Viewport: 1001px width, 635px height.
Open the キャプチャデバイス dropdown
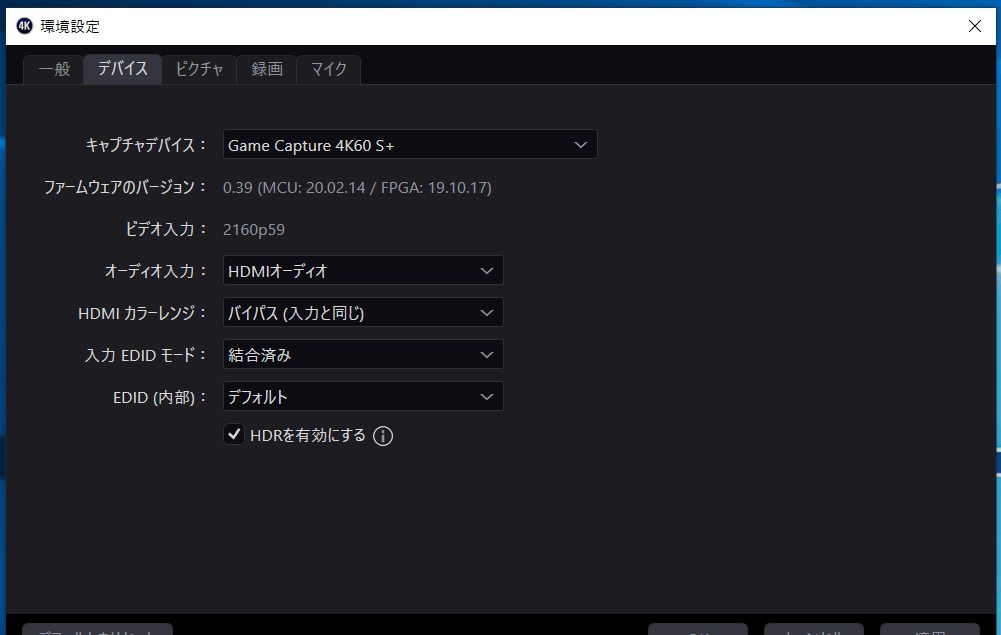coord(410,144)
